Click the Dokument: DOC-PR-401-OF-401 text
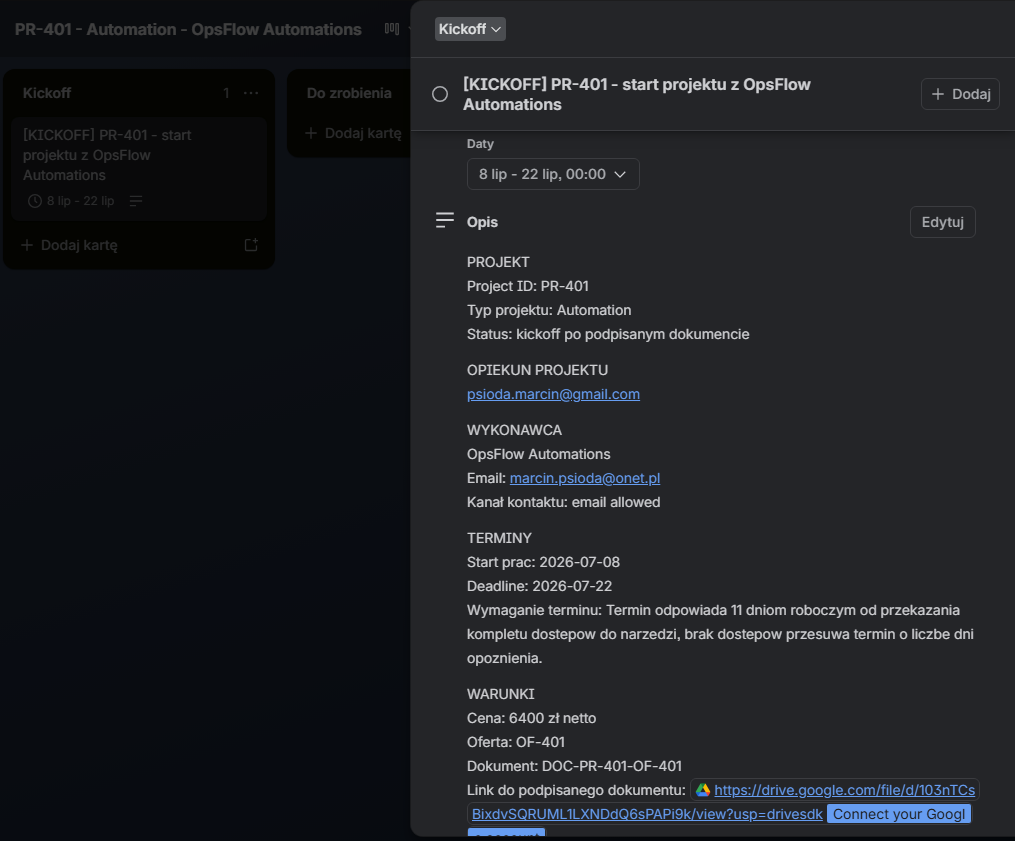This screenshot has width=1015, height=841. 574,767
